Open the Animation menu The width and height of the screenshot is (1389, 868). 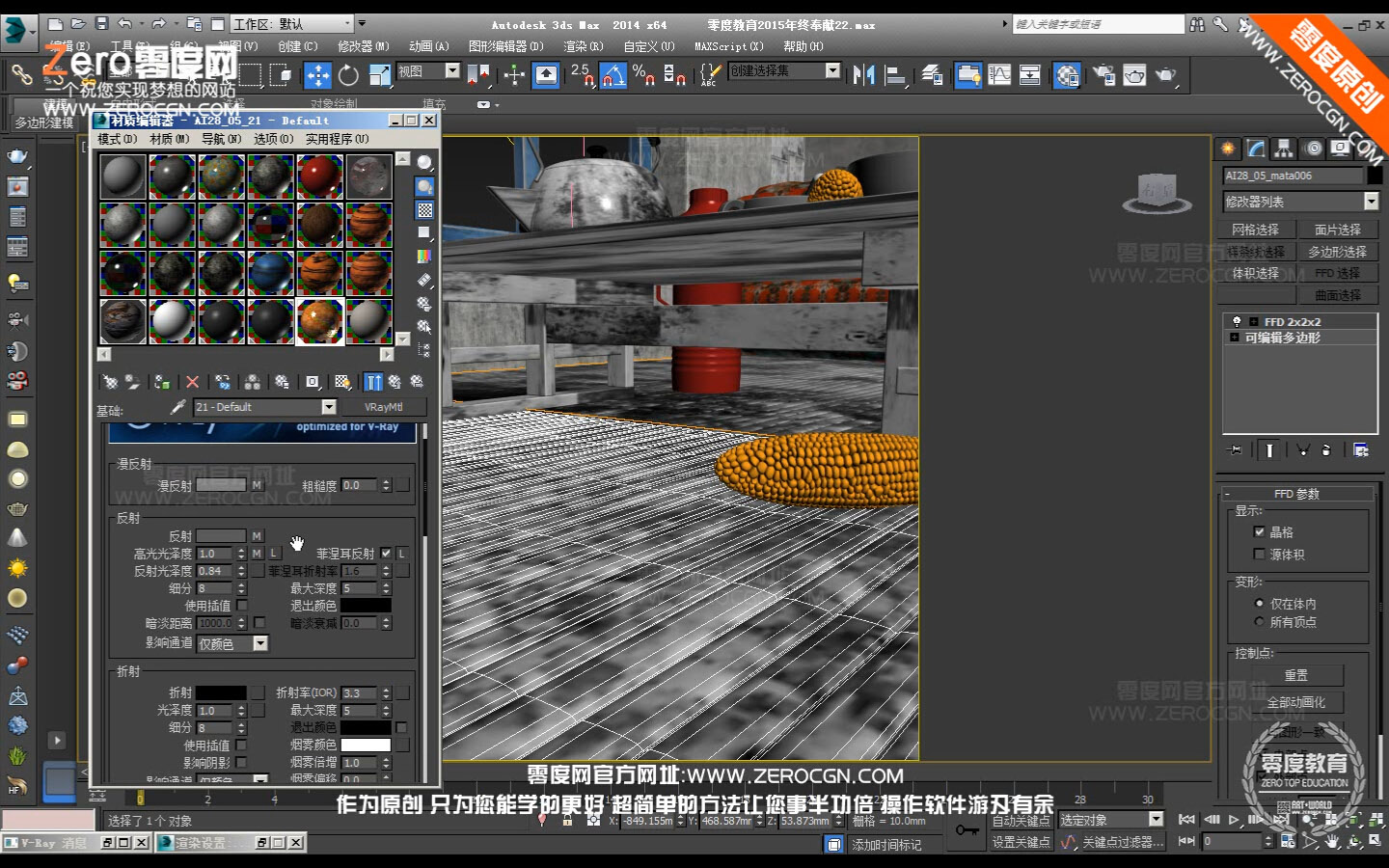pyautogui.click(x=428, y=46)
